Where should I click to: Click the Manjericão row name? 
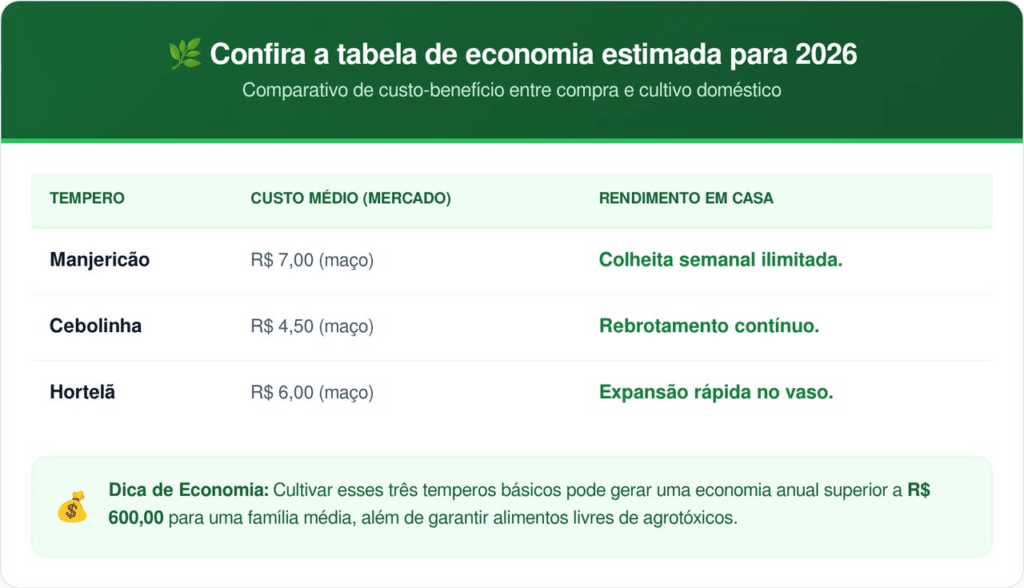[99, 260]
